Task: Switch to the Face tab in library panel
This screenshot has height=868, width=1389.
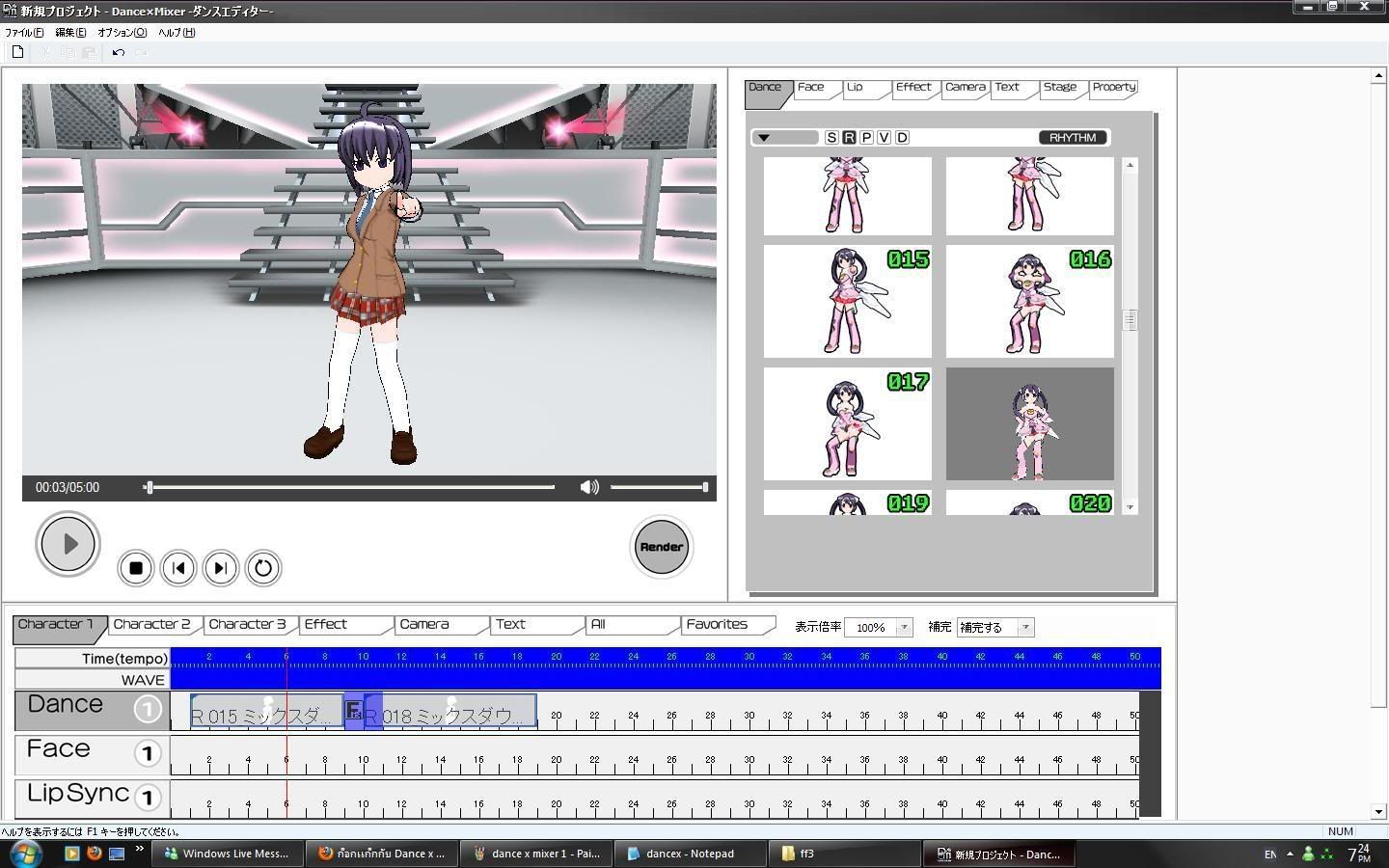Action: click(x=816, y=88)
